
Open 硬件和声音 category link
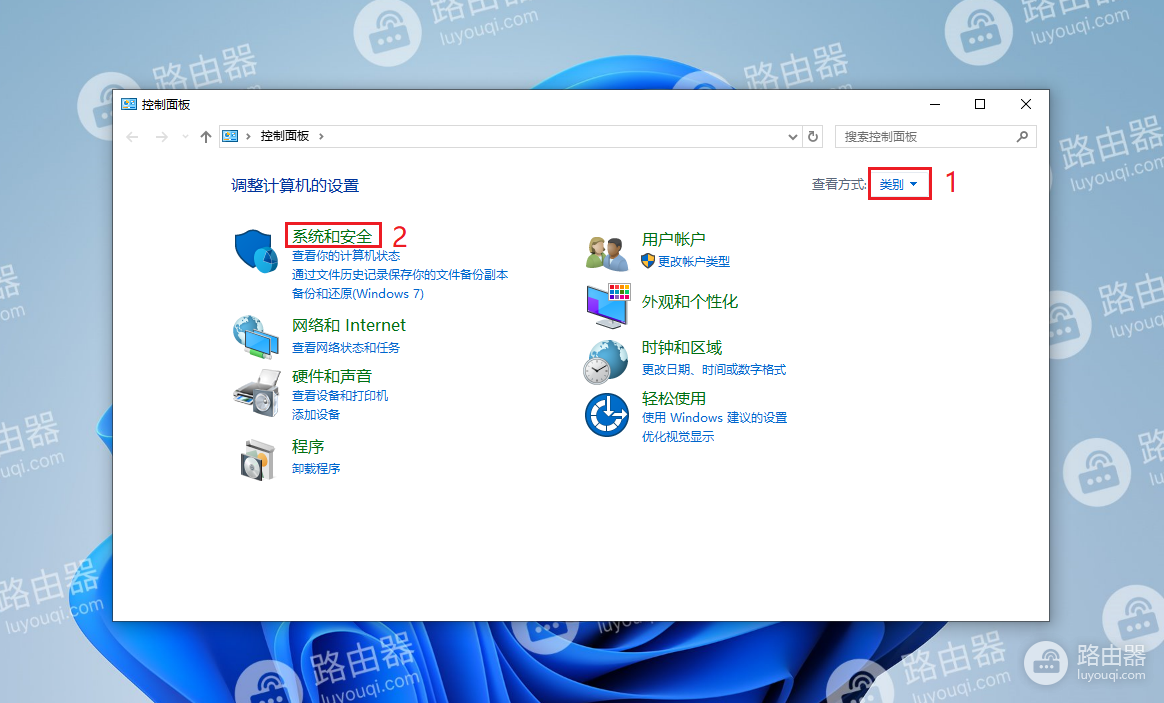tap(332, 376)
